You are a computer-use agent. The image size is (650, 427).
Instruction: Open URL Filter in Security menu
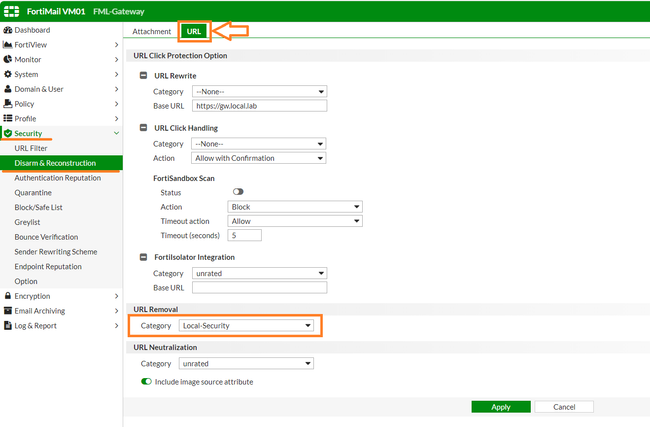point(31,148)
